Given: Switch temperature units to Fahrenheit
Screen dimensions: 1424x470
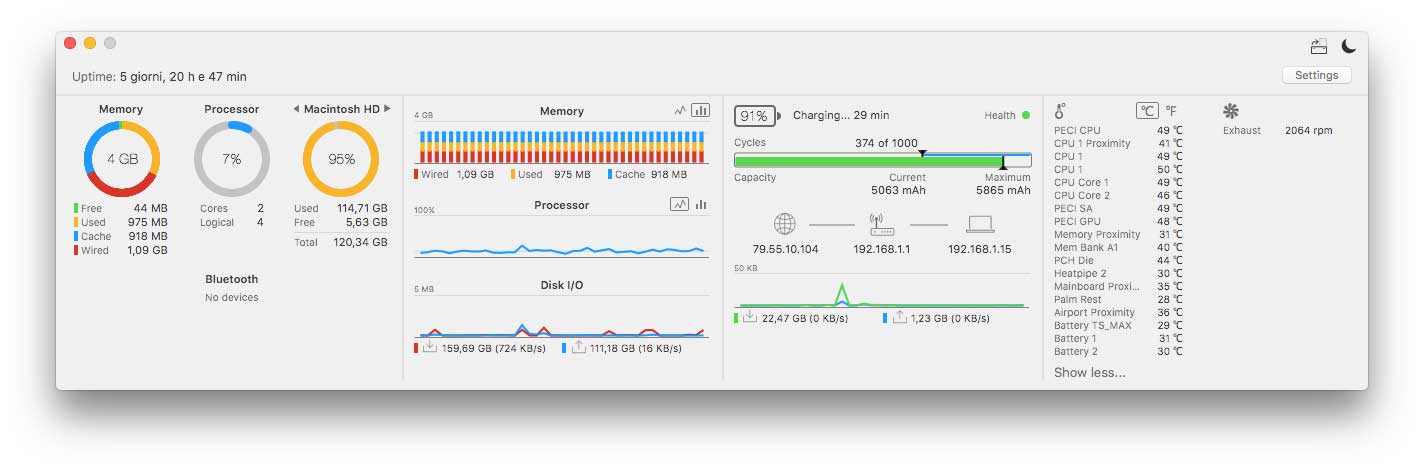Looking at the screenshot, I should (1171, 111).
